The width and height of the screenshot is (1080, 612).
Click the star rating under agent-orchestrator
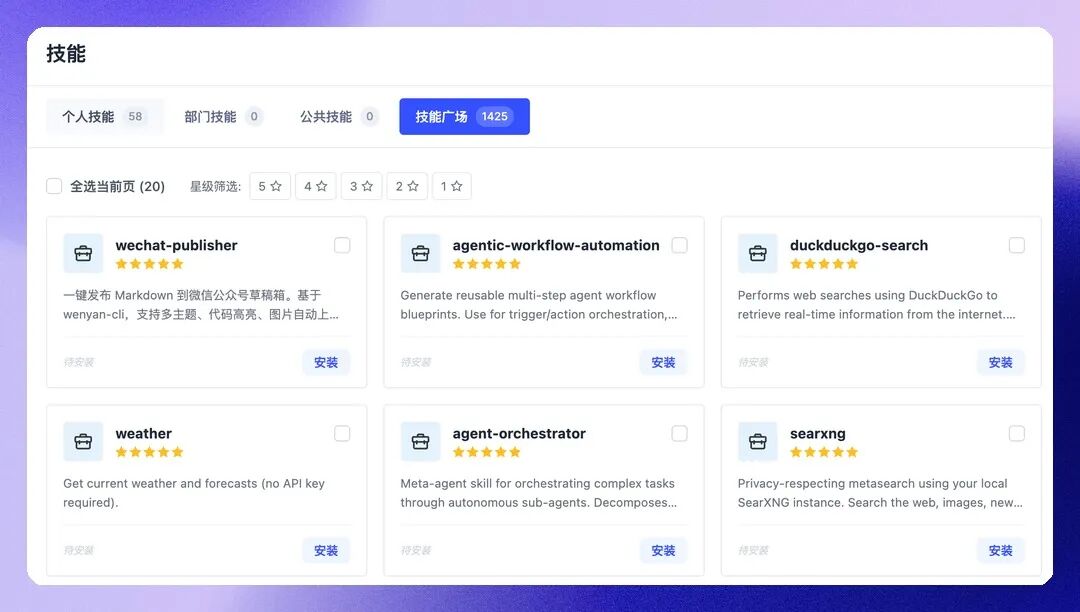coord(487,452)
